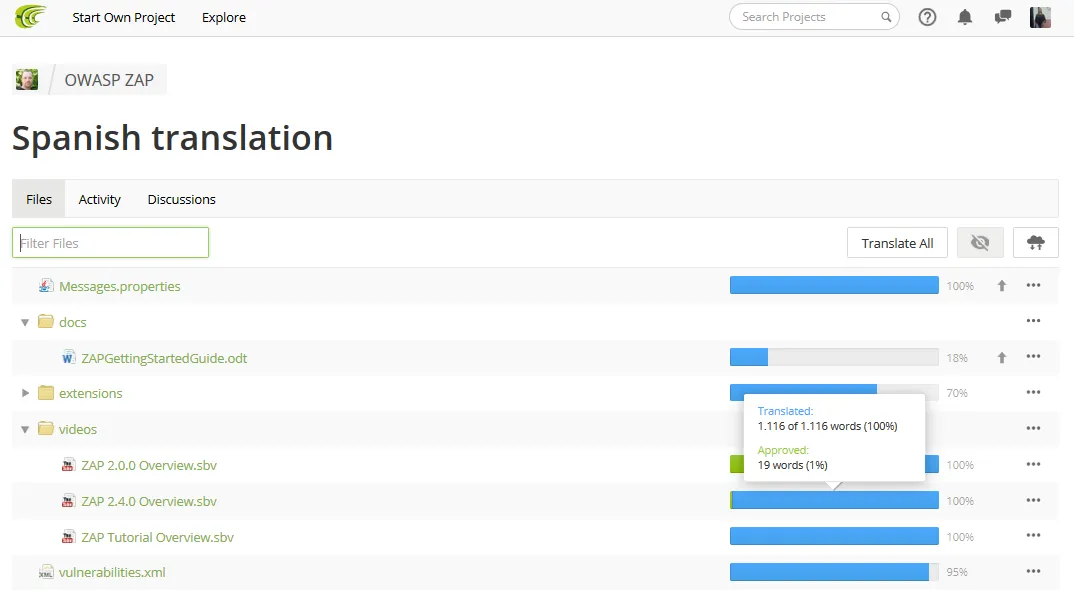This screenshot has width=1074, height=602.
Task: Click the 95% value for vulnerabilities.xml
Action: coord(957,572)
